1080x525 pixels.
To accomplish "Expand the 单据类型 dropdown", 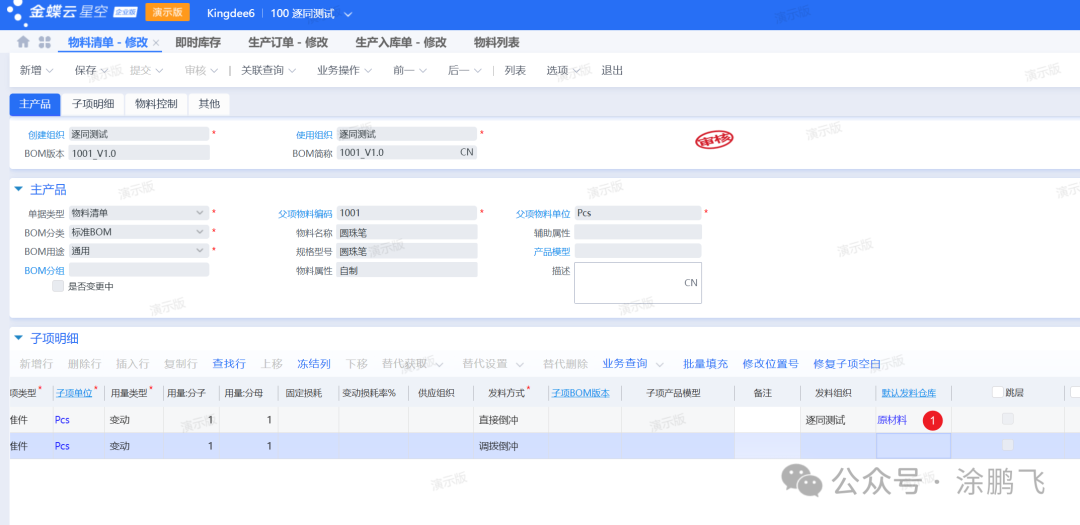I will 202,213.
